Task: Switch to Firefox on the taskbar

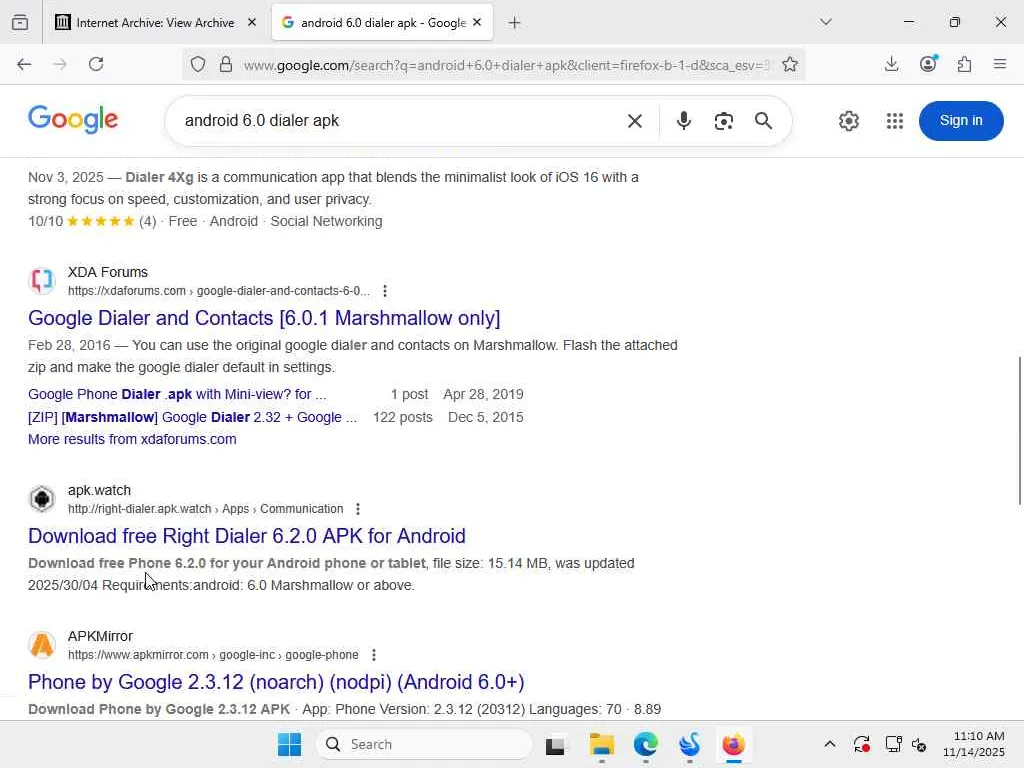Action: pyautogui.click(x=733, y=744)
